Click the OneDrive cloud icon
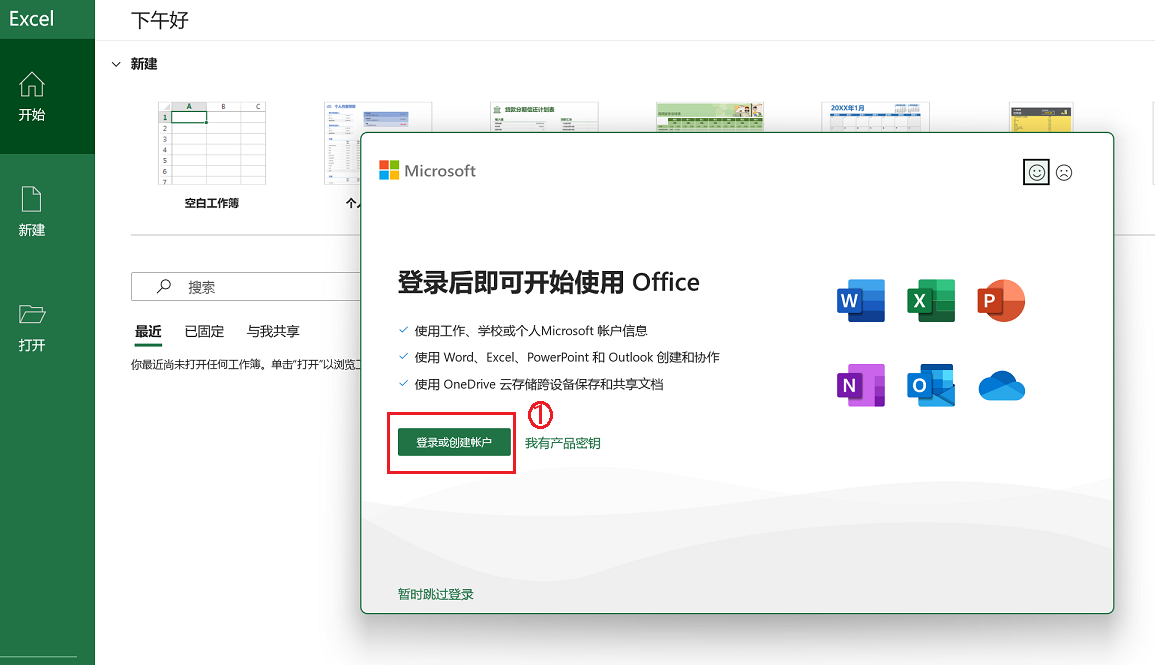 tap(1001, 386)
